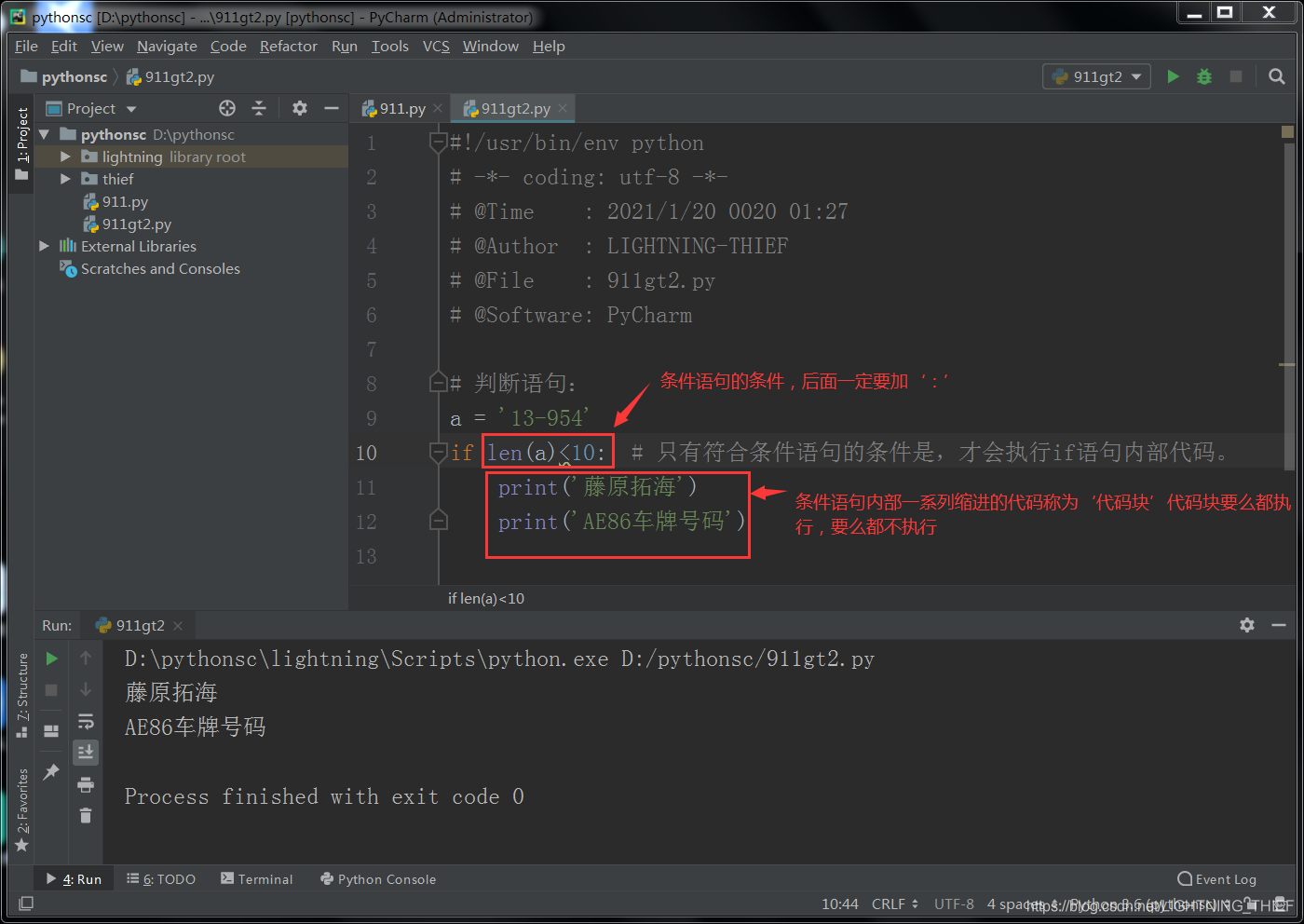Viewport: 1304px width, 924px height.
Task: Close the 911gt2 run tab
Action: (178, 626)
